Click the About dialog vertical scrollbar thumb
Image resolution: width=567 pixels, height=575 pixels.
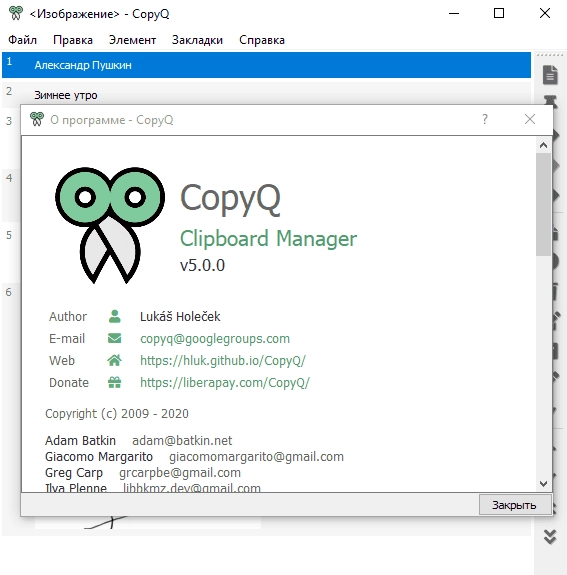(543, 204)
